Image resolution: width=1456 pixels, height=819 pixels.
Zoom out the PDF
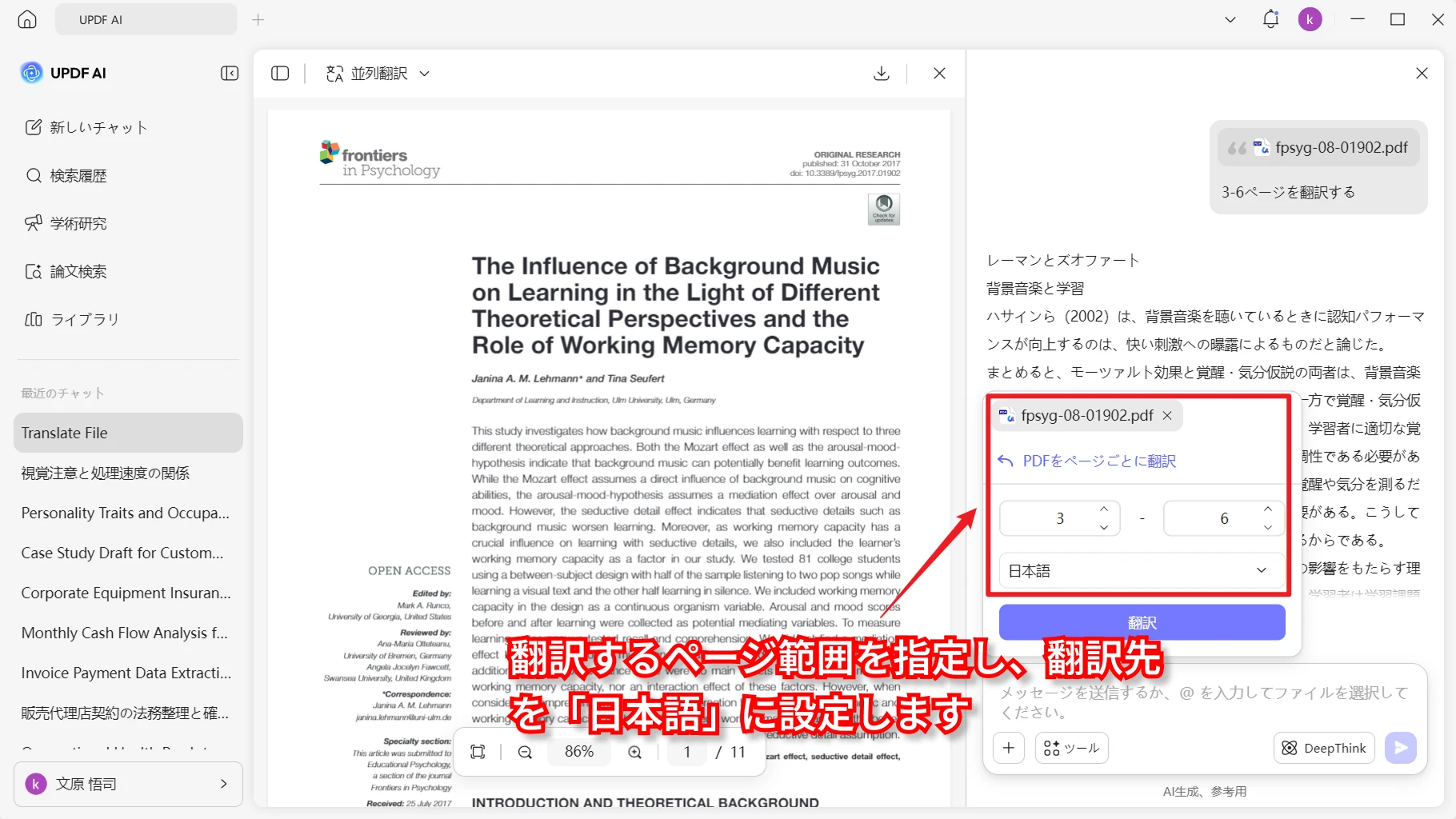coord(525,752)
